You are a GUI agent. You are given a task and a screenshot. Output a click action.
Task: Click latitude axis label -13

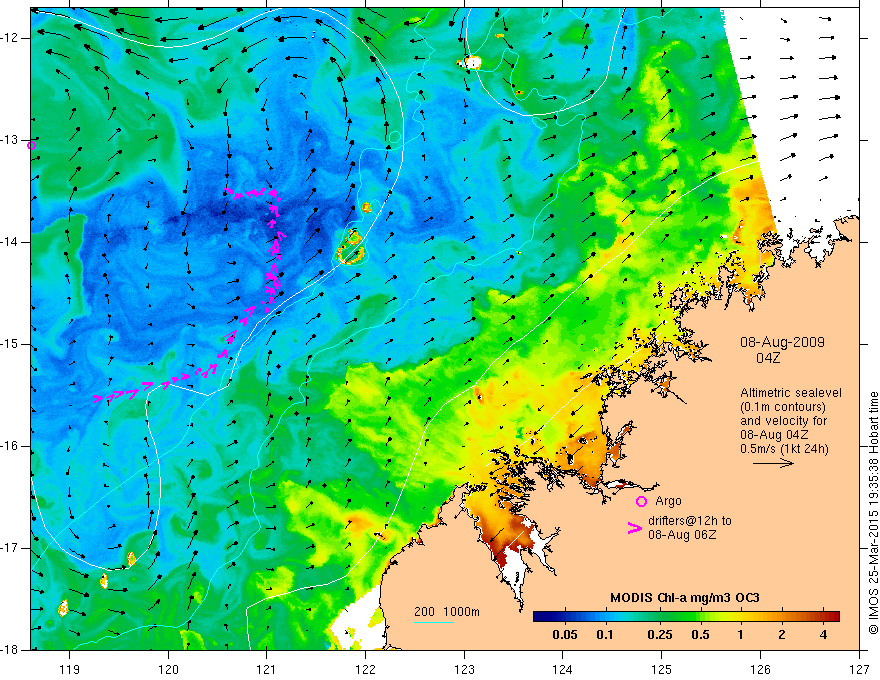pyautogui.click(x=11, y=140)
